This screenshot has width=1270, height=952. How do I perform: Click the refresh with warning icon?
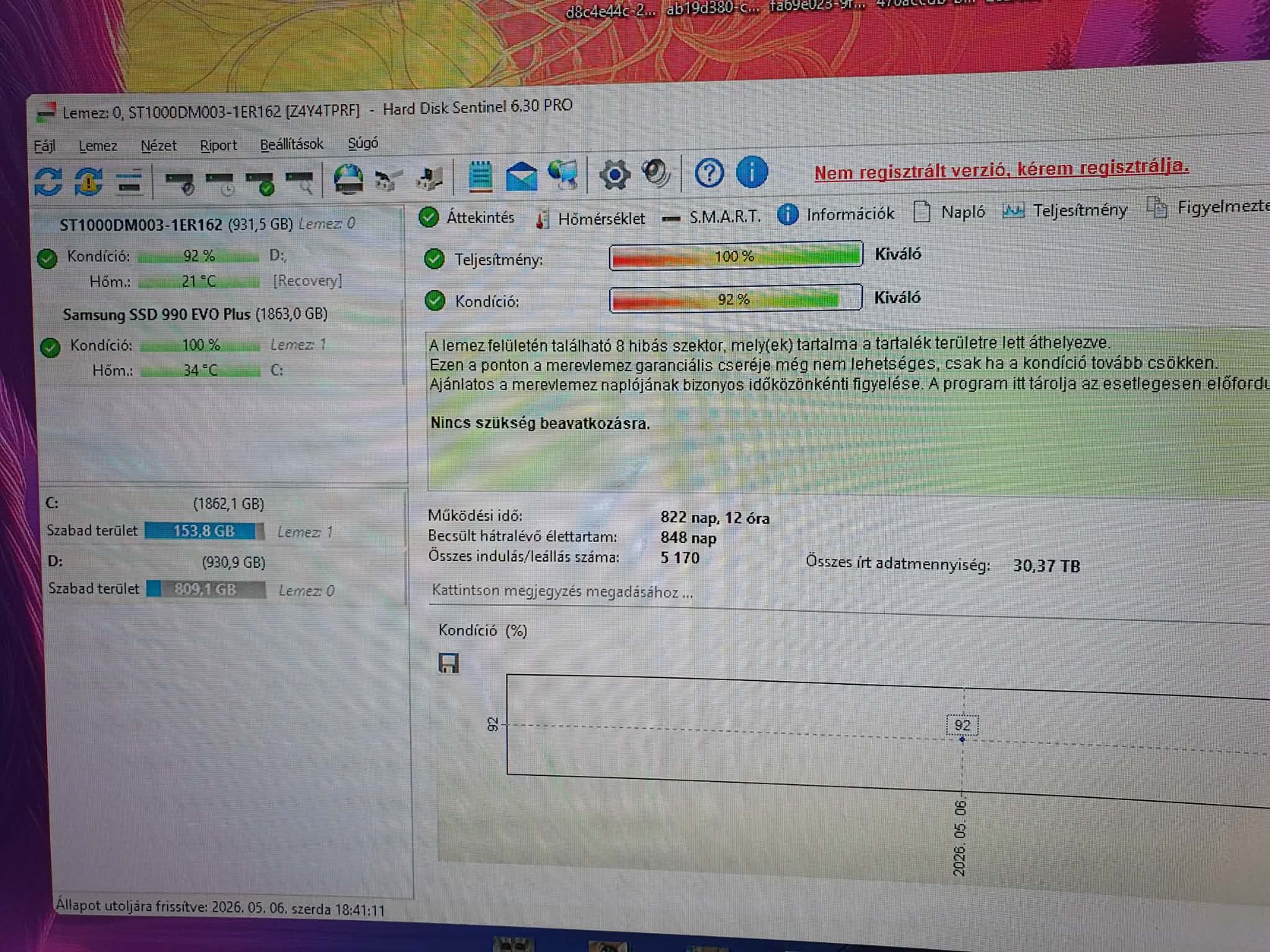click(88, 181)
